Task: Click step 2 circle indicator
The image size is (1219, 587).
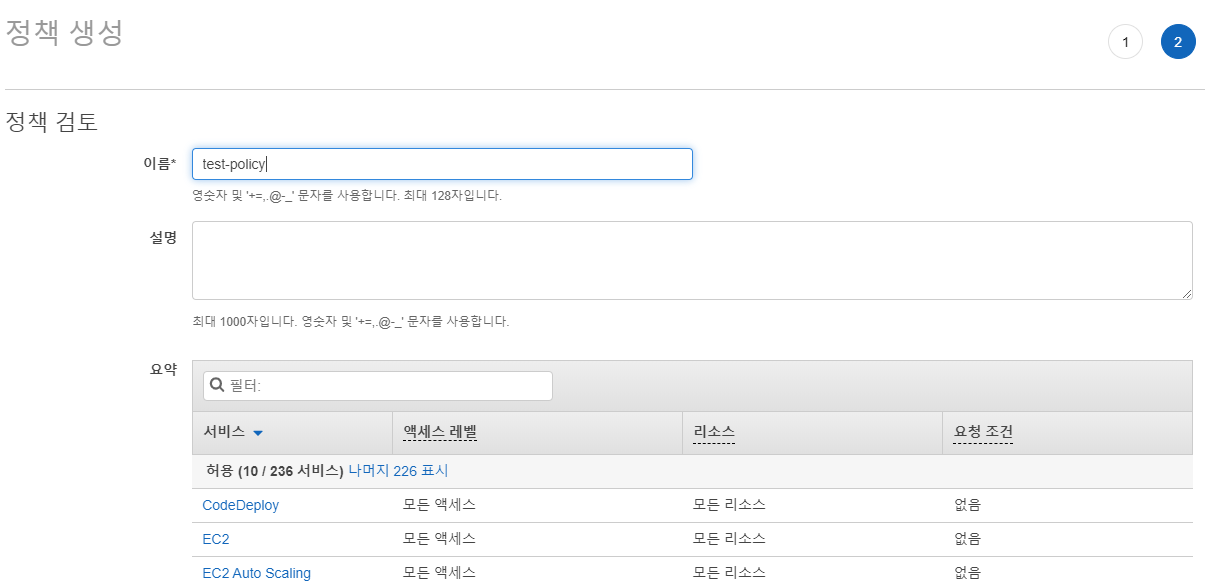Action: tap(1178, 42)
